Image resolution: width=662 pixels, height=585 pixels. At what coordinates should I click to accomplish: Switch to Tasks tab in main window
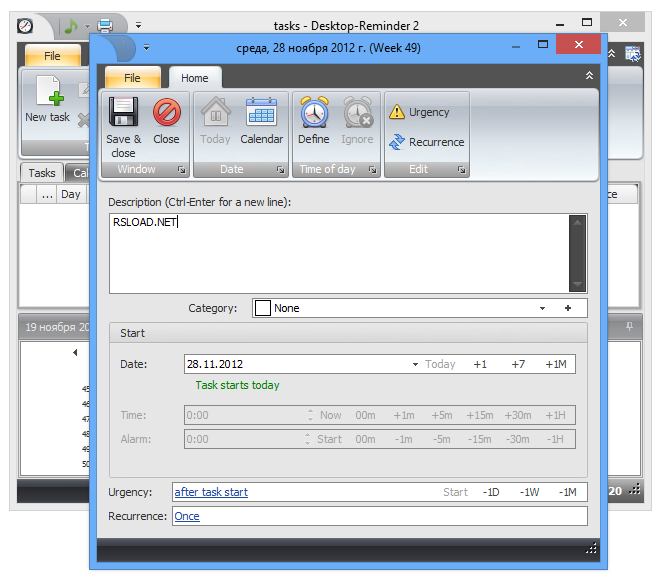click(42, 173)
